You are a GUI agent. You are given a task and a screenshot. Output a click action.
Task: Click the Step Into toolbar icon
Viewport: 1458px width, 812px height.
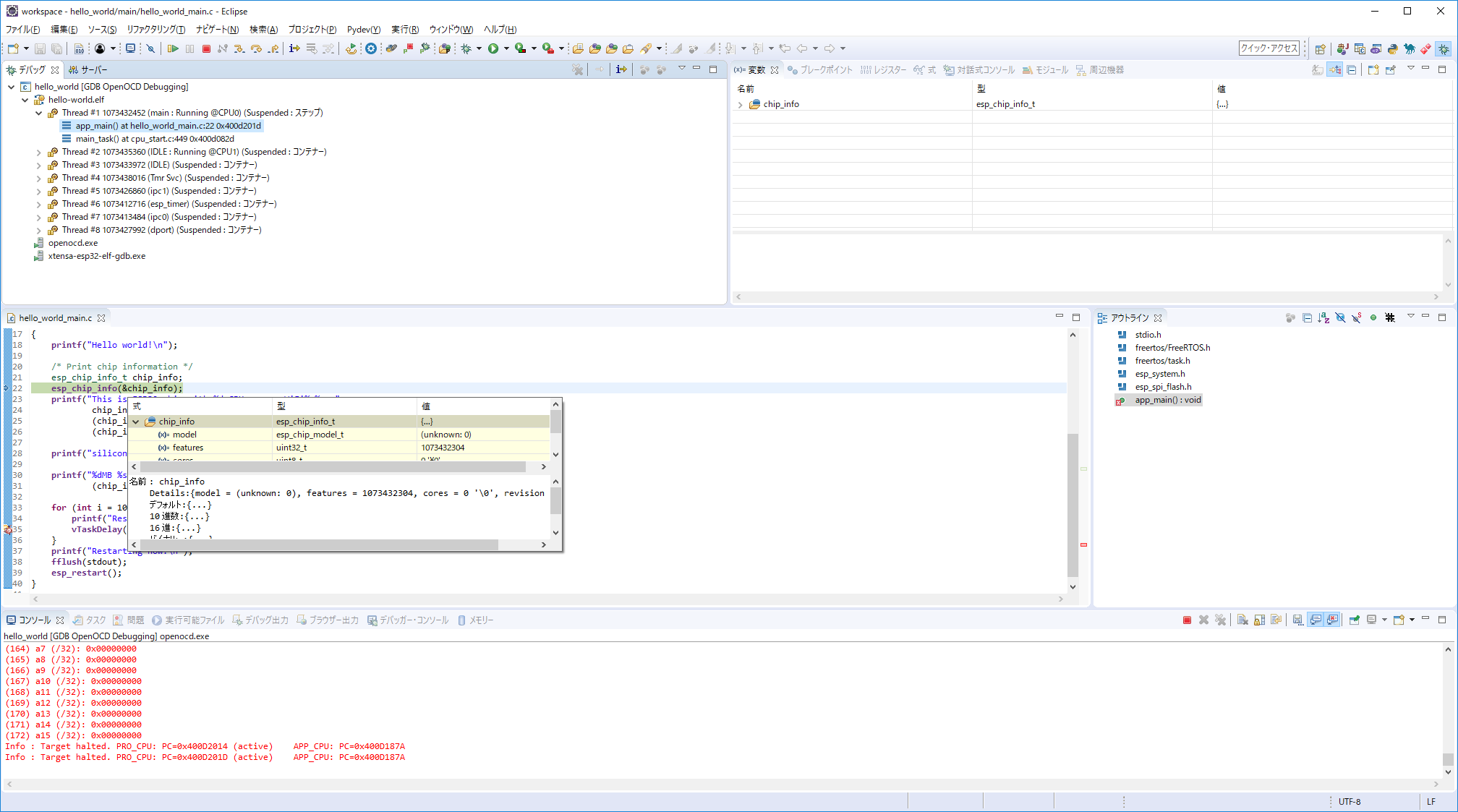(x=239, y=48)
